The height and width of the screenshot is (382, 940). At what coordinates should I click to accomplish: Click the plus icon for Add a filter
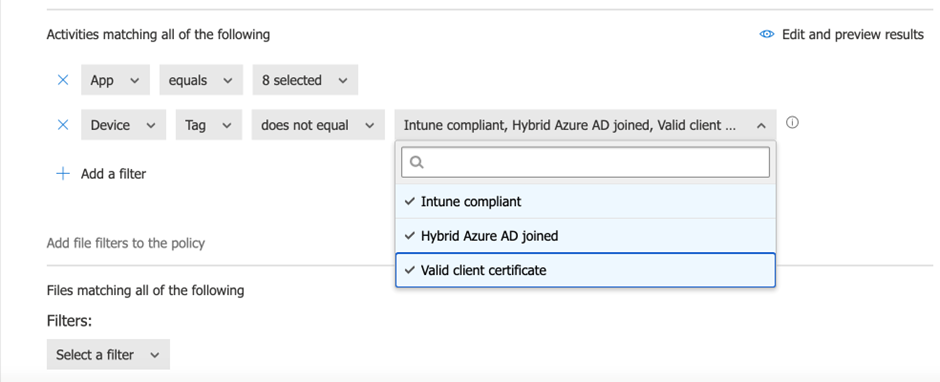click(63, 174)
